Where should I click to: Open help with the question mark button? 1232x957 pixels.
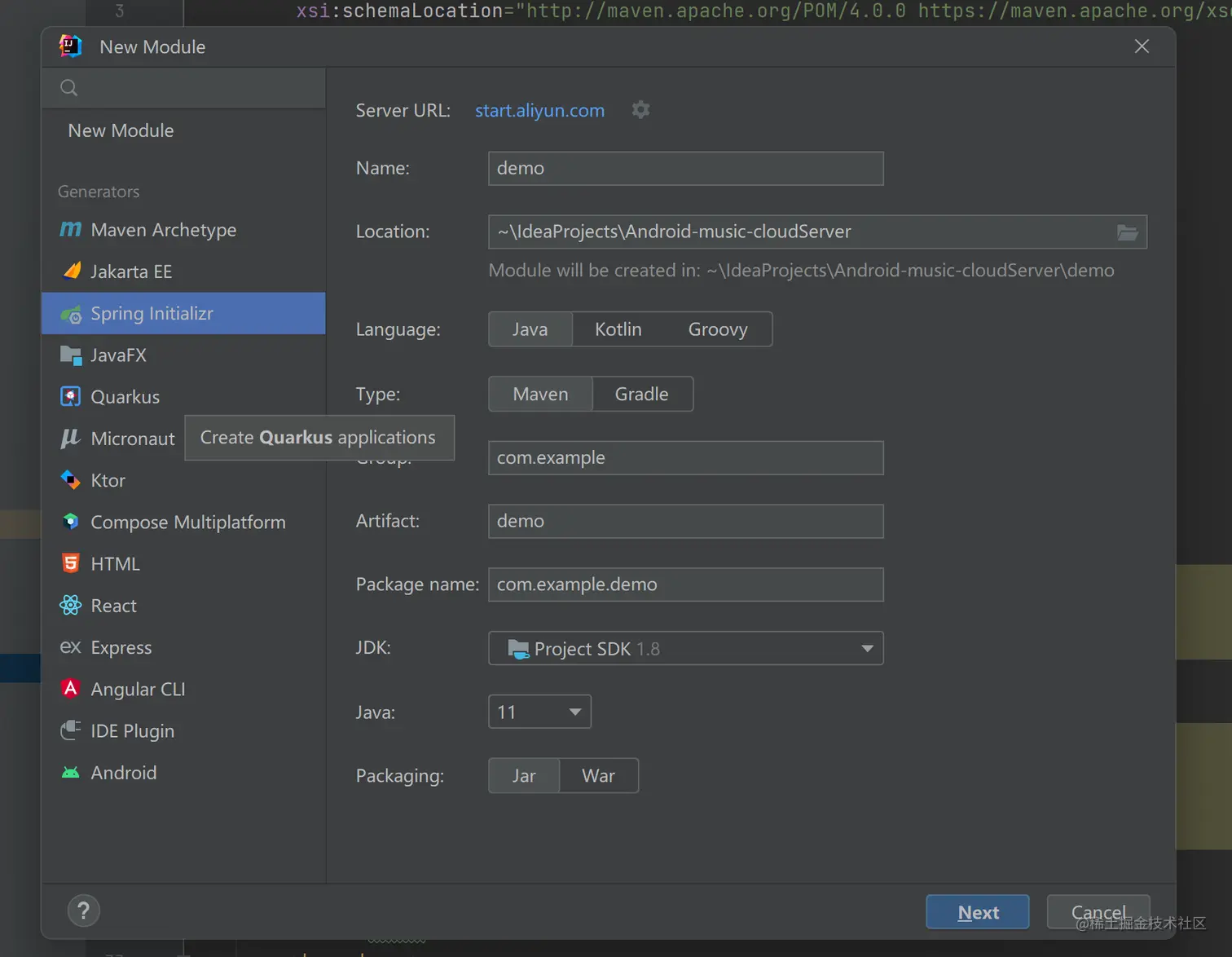click(x=83, y=911)
